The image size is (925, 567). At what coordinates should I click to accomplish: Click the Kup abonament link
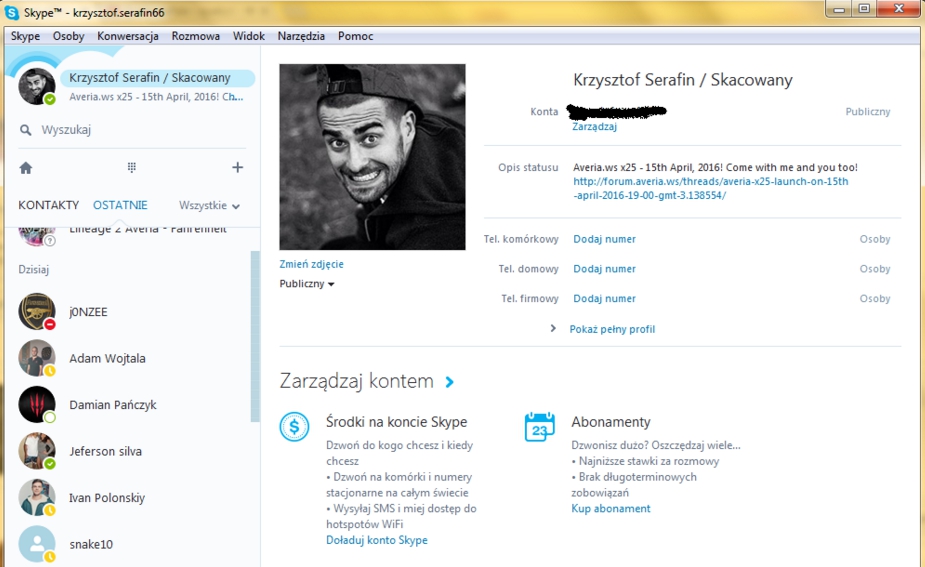pos(610,509)
